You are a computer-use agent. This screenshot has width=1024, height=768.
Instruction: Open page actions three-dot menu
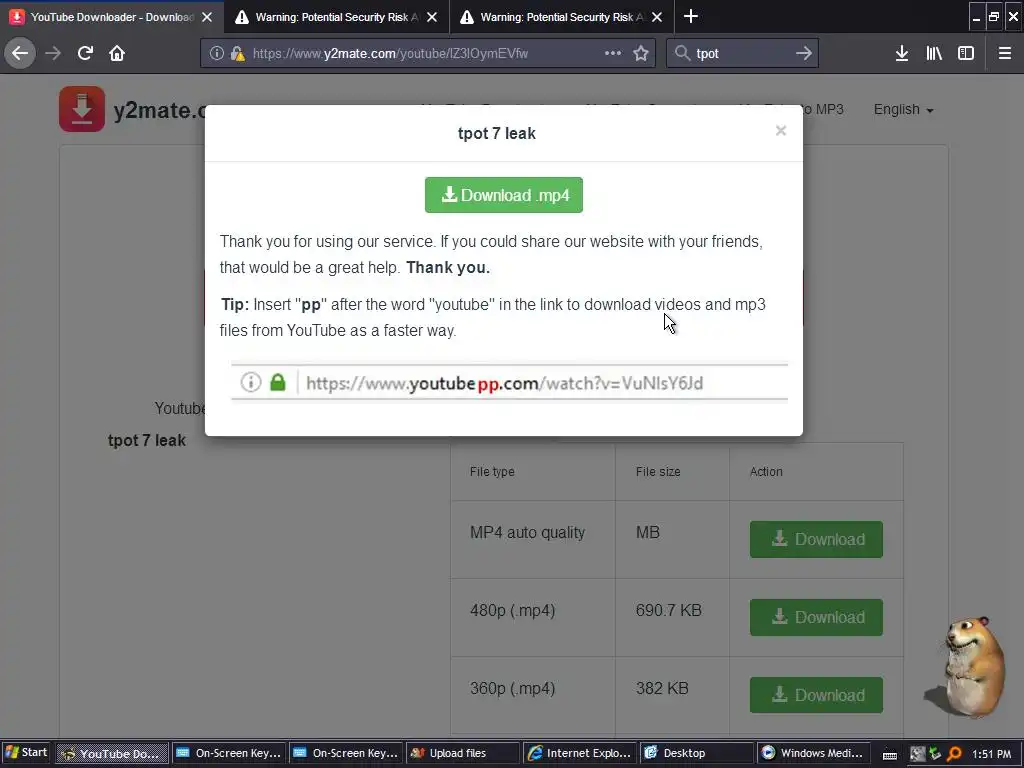(x=613, y=53)
